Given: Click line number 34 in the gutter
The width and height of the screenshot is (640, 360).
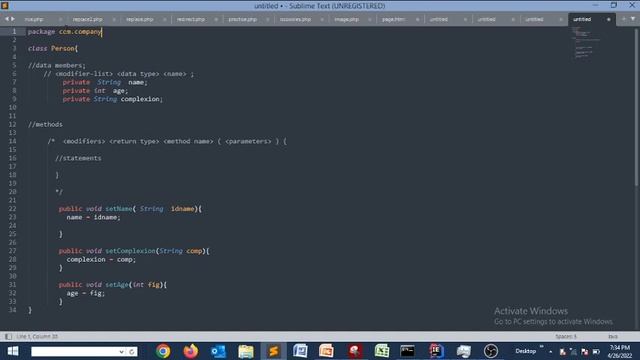Looking at the screenshot, I should [13, 310].
